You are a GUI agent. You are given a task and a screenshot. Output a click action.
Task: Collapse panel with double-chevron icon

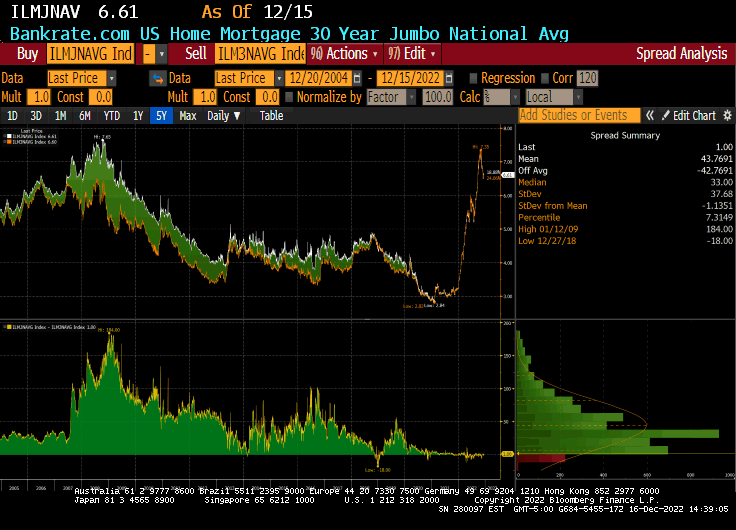(650, 116)
